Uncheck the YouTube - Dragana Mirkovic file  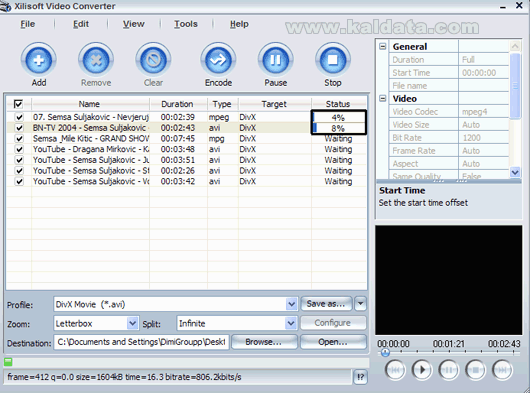point(19,149)
